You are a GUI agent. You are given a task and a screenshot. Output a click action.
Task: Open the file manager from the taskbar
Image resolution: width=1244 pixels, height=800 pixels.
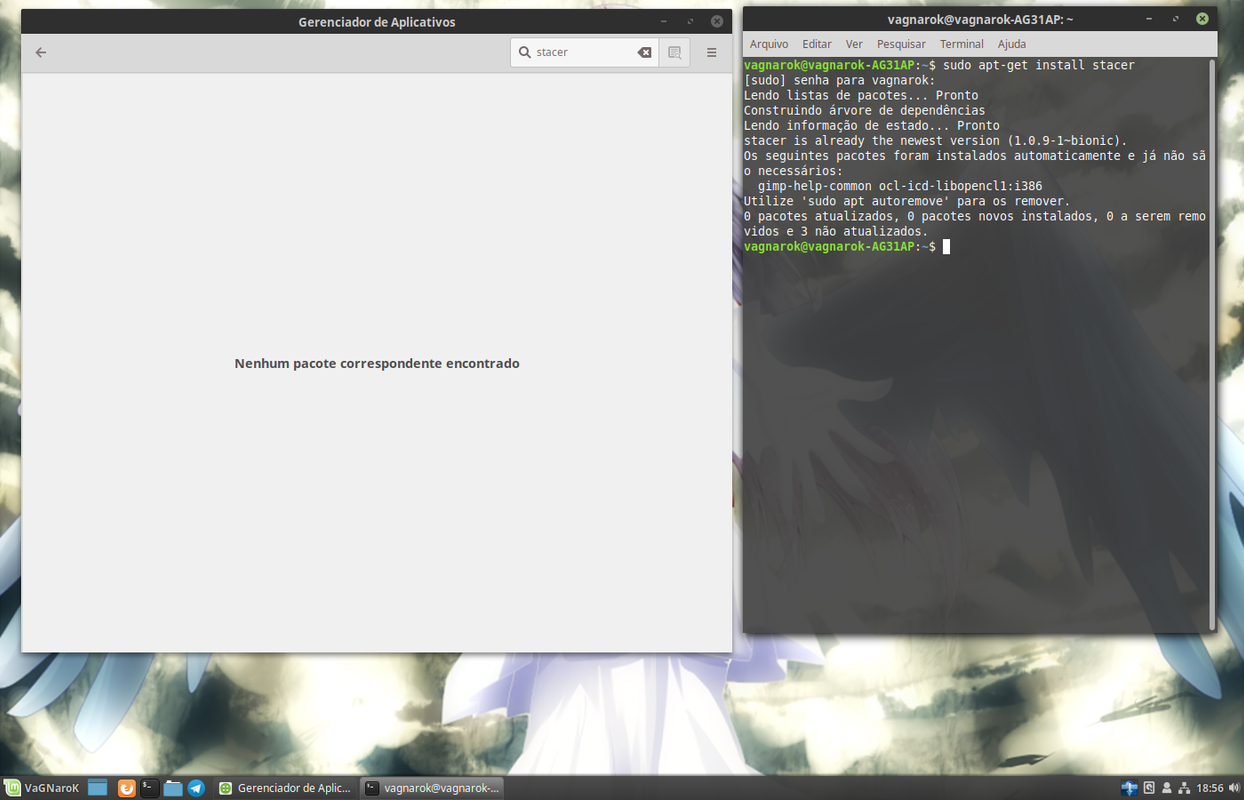click(173, 788)
